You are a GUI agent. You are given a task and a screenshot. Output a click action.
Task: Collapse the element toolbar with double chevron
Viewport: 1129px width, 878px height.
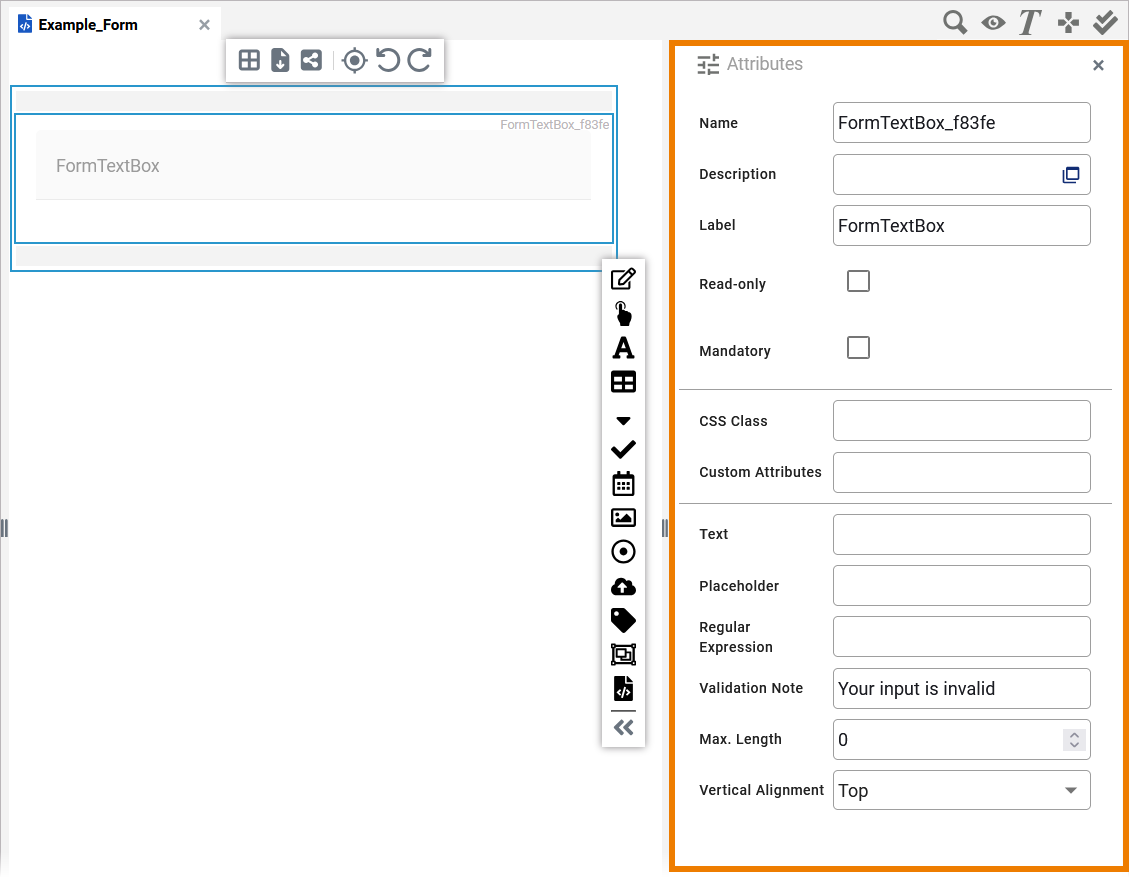pos(623,728)
